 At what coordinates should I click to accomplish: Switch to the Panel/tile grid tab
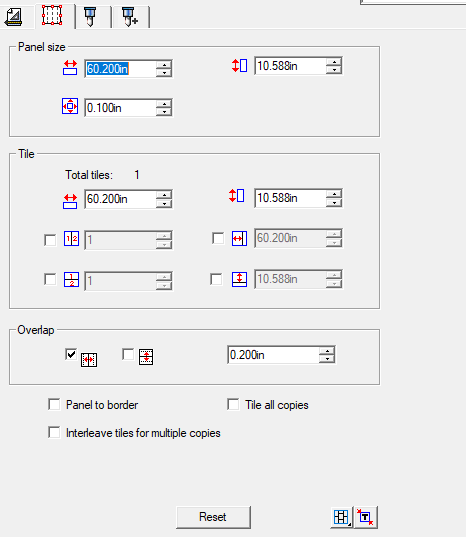[52, 15]
